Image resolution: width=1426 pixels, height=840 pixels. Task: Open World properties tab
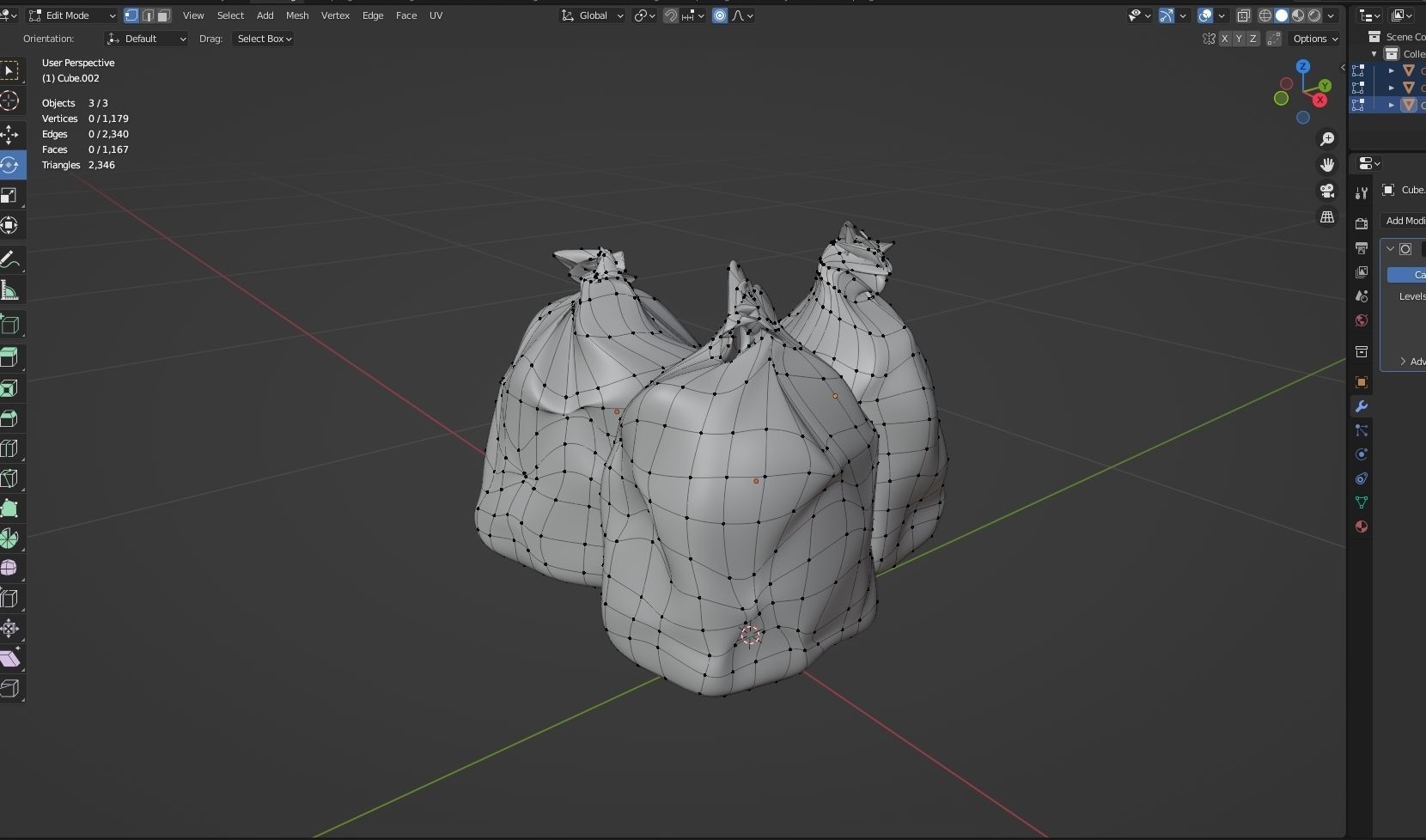1361,320
